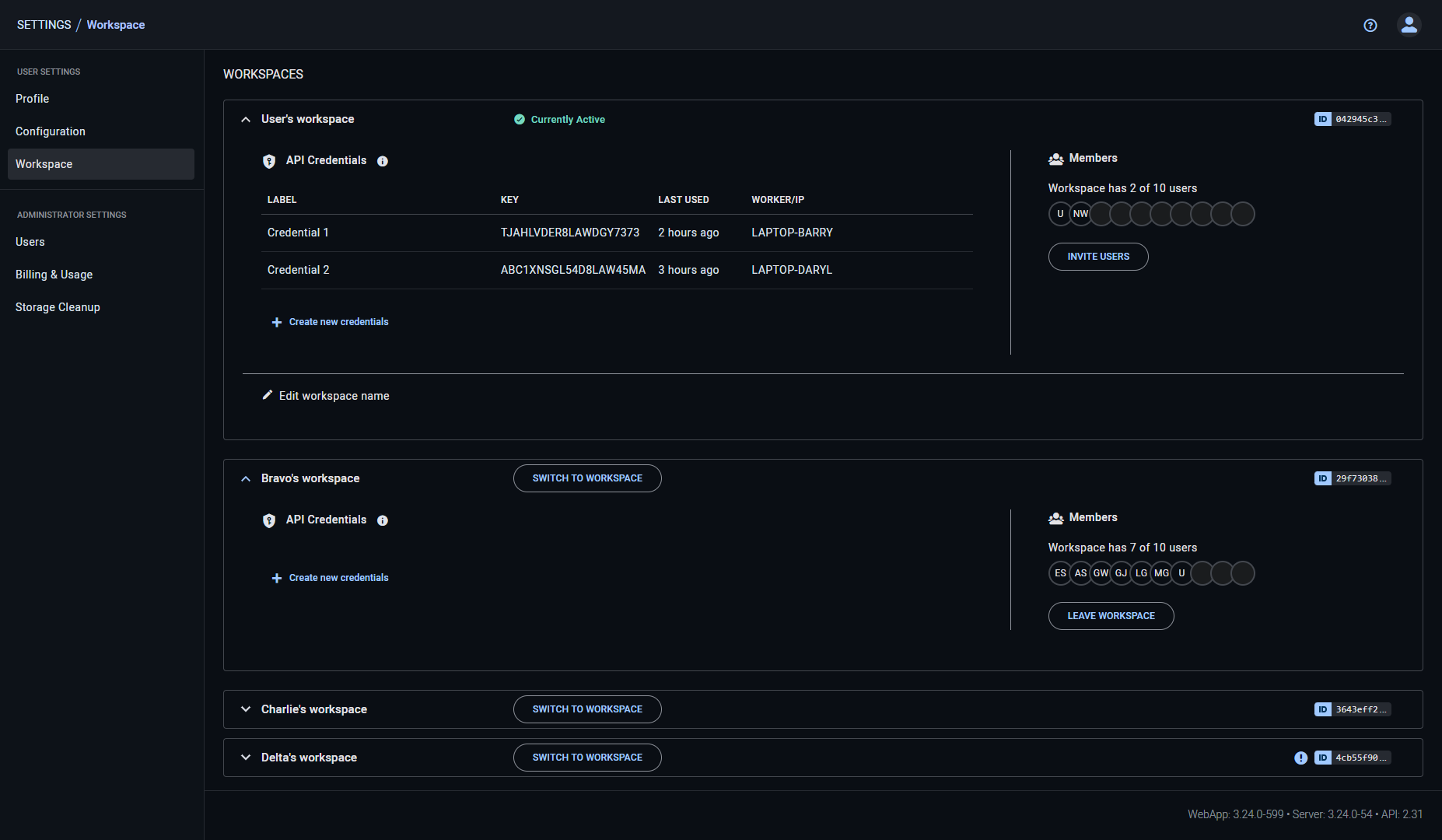Click the ID badge for User's workspace
The width and height of the screenshot is (1442, 840).
1352,119
